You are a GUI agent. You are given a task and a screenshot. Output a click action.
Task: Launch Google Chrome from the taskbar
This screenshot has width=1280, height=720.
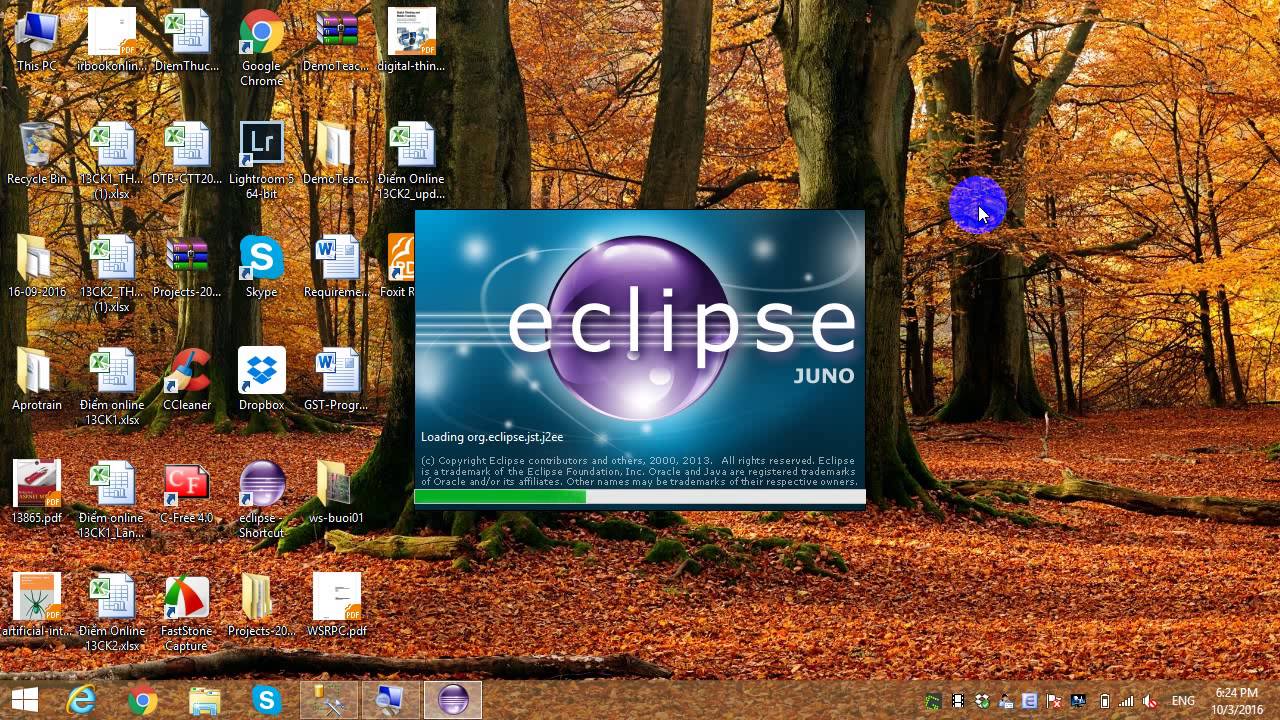click(142, 700)
